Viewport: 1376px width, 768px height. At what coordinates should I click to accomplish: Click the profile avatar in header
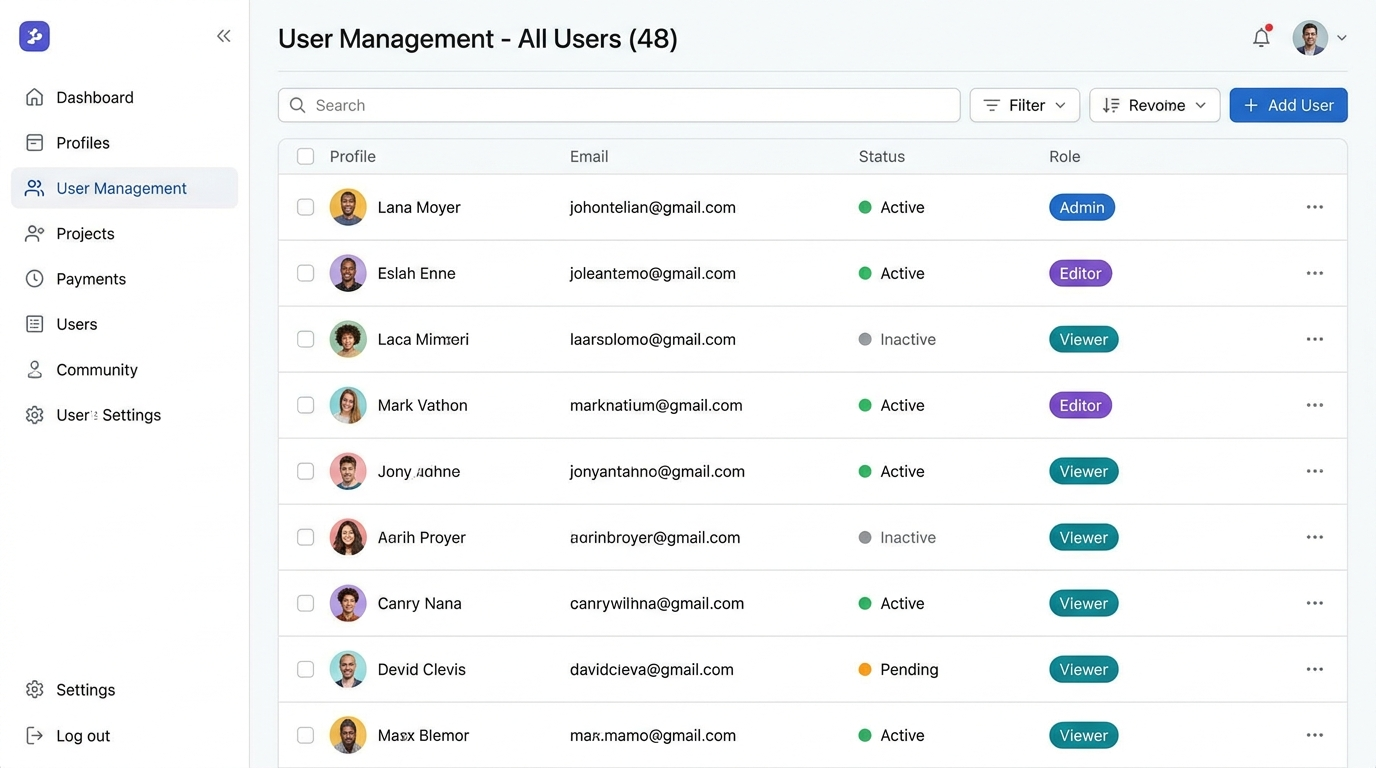(1310, 38)
